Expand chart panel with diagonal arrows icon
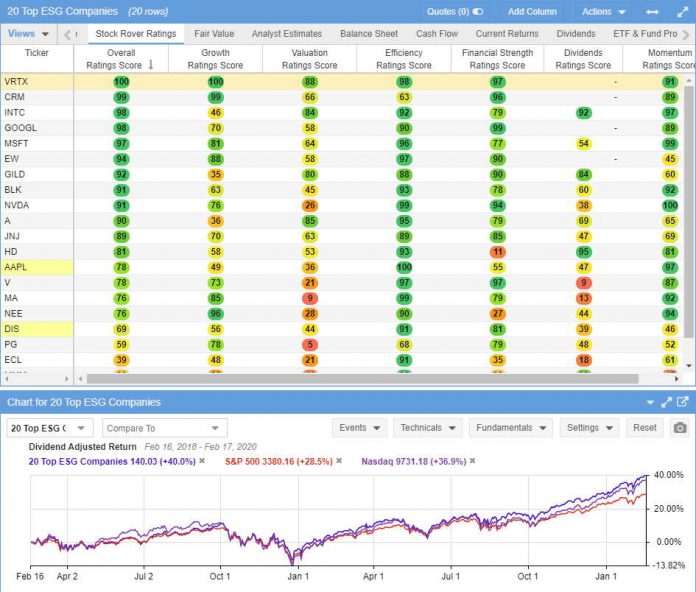This screenshot has height=592, width=696. 666,403
